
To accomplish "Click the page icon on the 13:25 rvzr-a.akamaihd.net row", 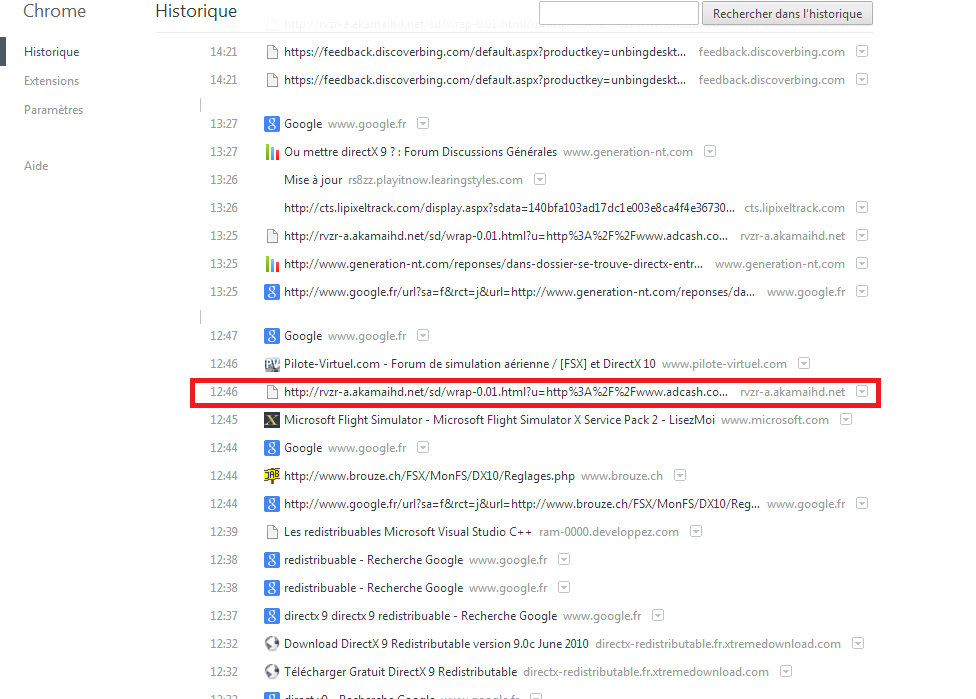I will pyautogui.click(x=271, y=236).
